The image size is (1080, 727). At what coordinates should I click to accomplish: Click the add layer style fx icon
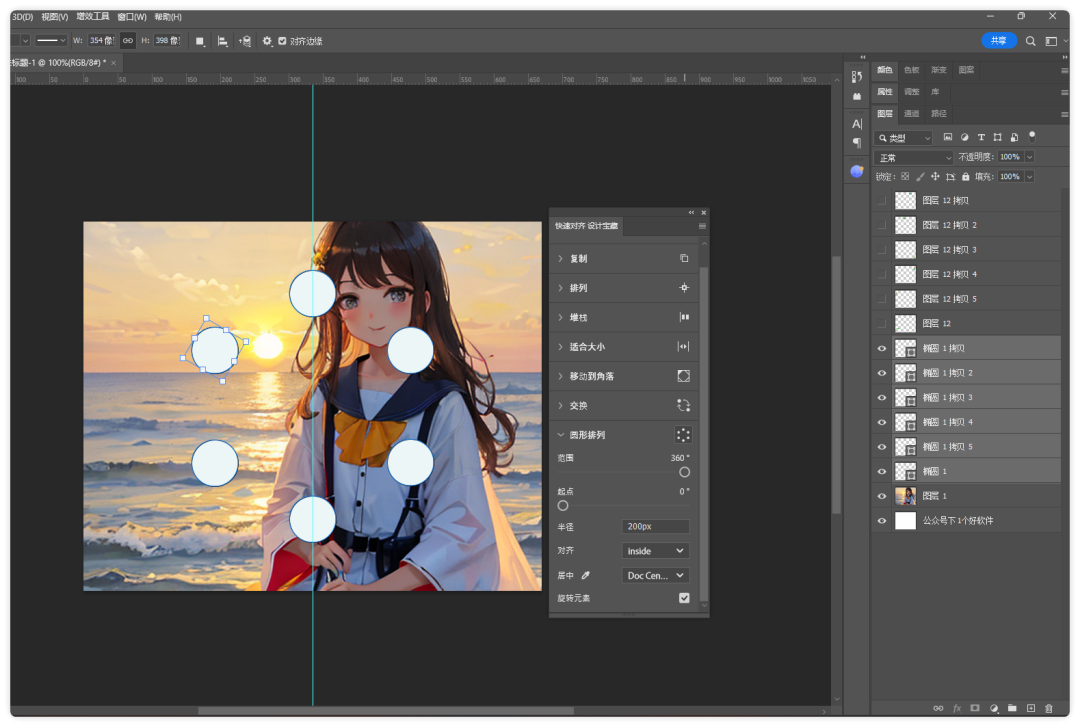tap(956, 708)
